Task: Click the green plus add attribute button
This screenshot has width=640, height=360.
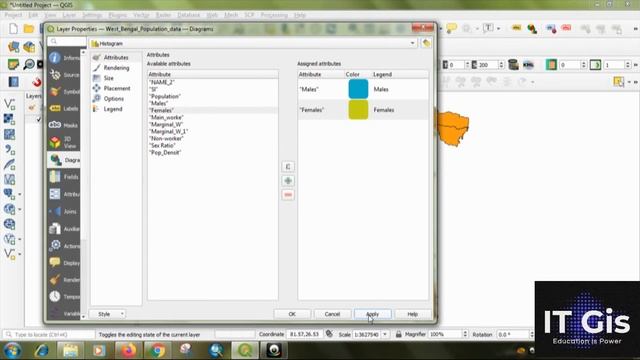Action: [288, 181]
